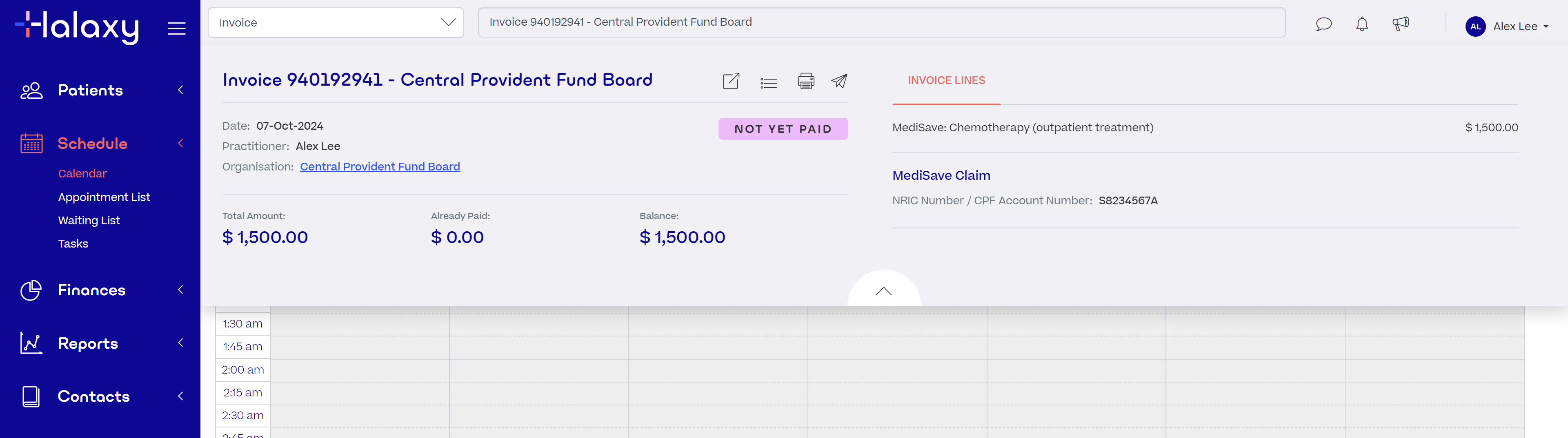
Task: Click the Schedule calendar icon
Action: 32,144
